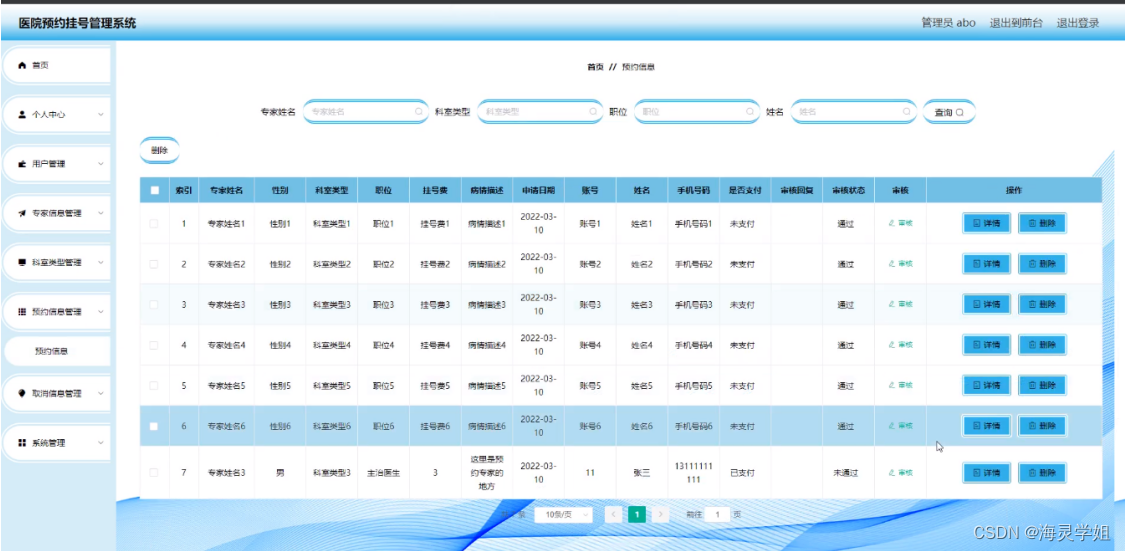Open 首页 in the breadcrumb
This screenshot has height=551, width=1126.
(x=595, y=67)
